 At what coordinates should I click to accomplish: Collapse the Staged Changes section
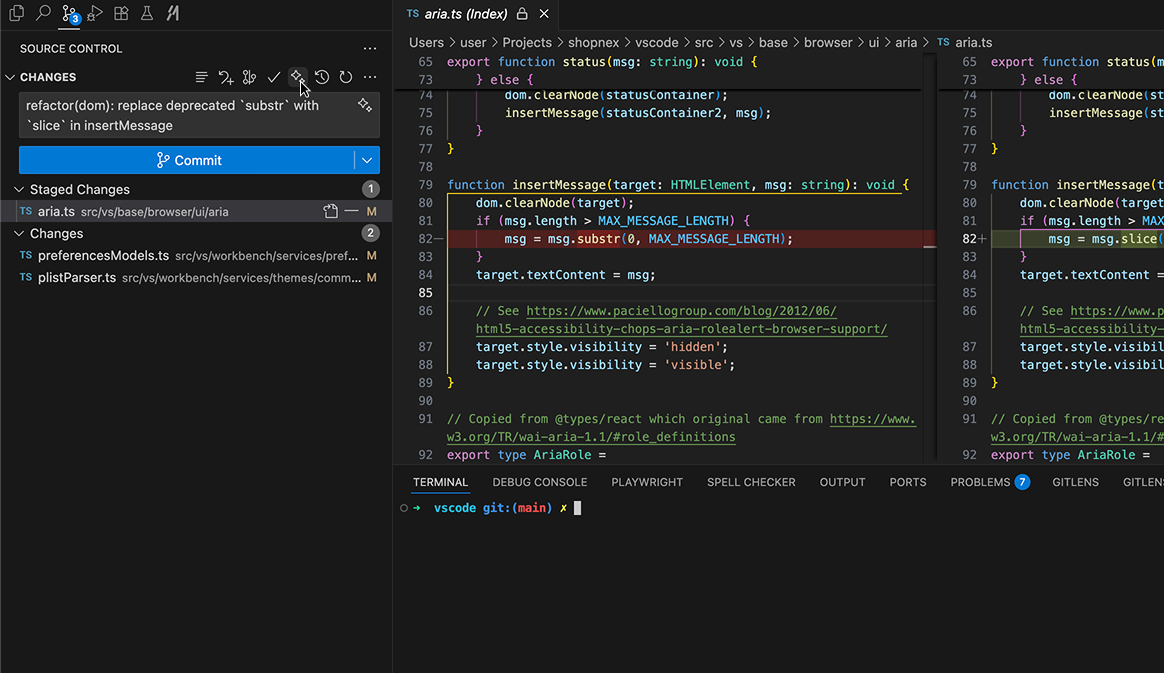point(20,189)
